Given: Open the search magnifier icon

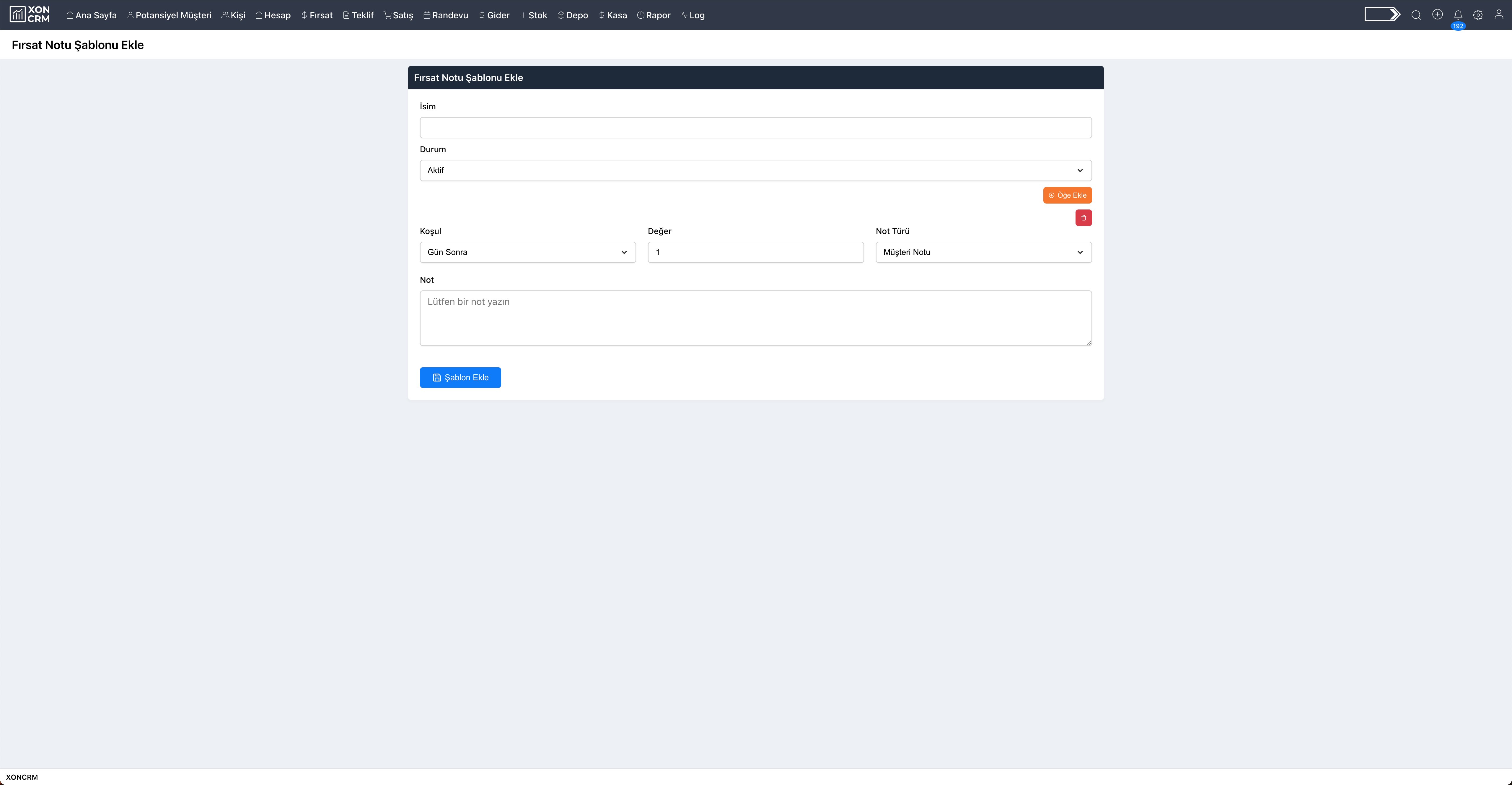Looking at the screenshot, I should pos(1416,15).
